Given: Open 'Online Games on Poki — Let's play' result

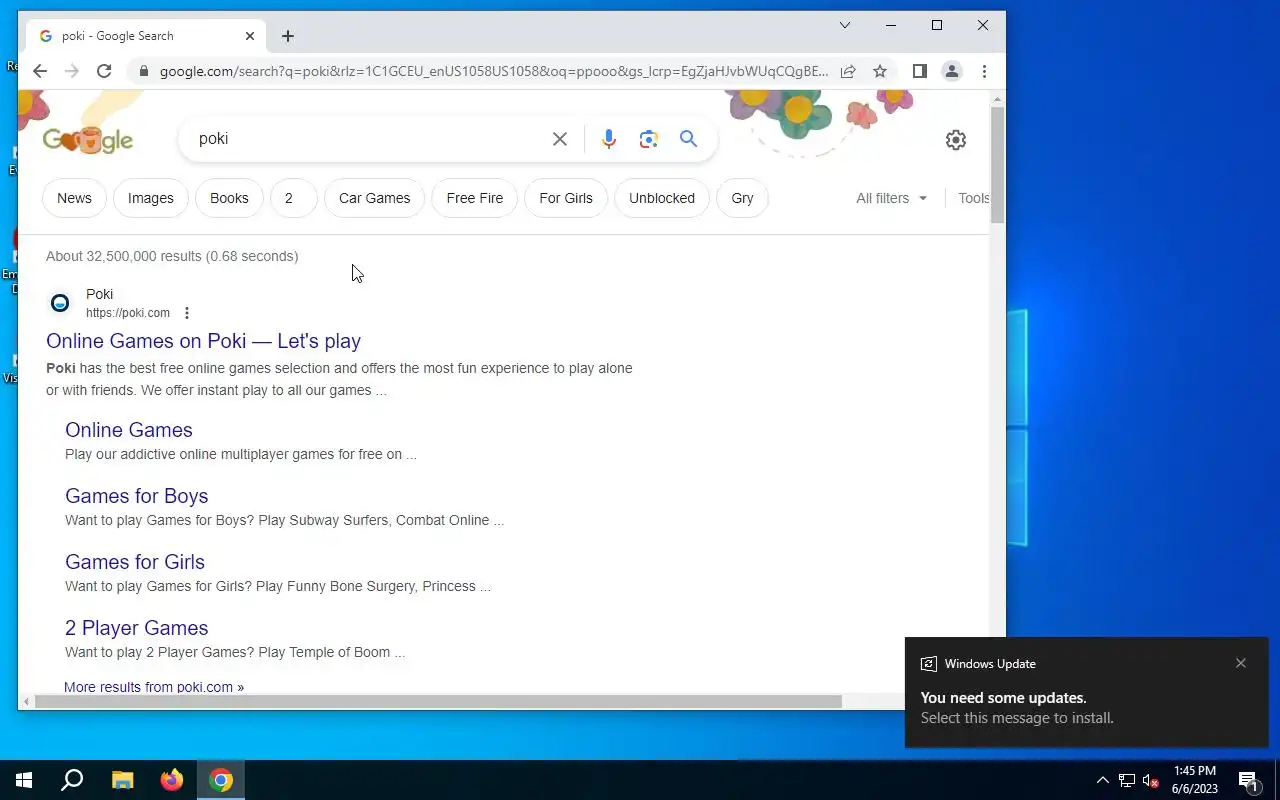Looking at the screenshot, I should 203,341.
